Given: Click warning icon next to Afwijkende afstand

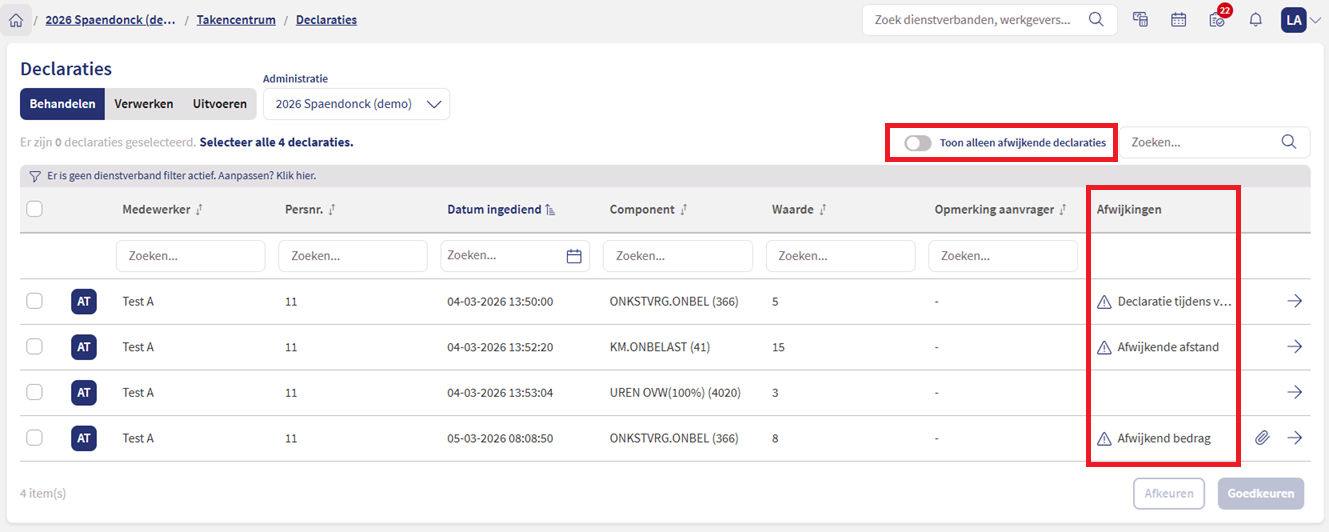Looking at the screenshot, I should click(x=1104, y=347).
